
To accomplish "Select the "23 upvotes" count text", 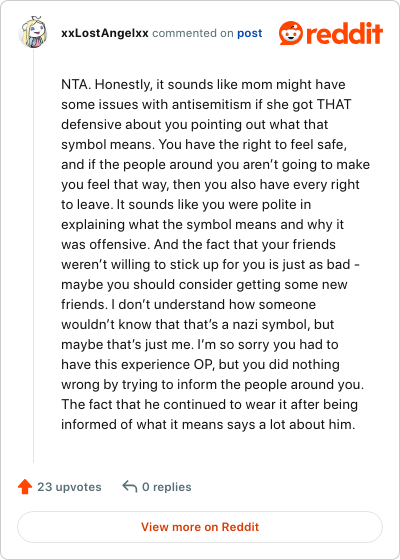I will pos(69,487).
